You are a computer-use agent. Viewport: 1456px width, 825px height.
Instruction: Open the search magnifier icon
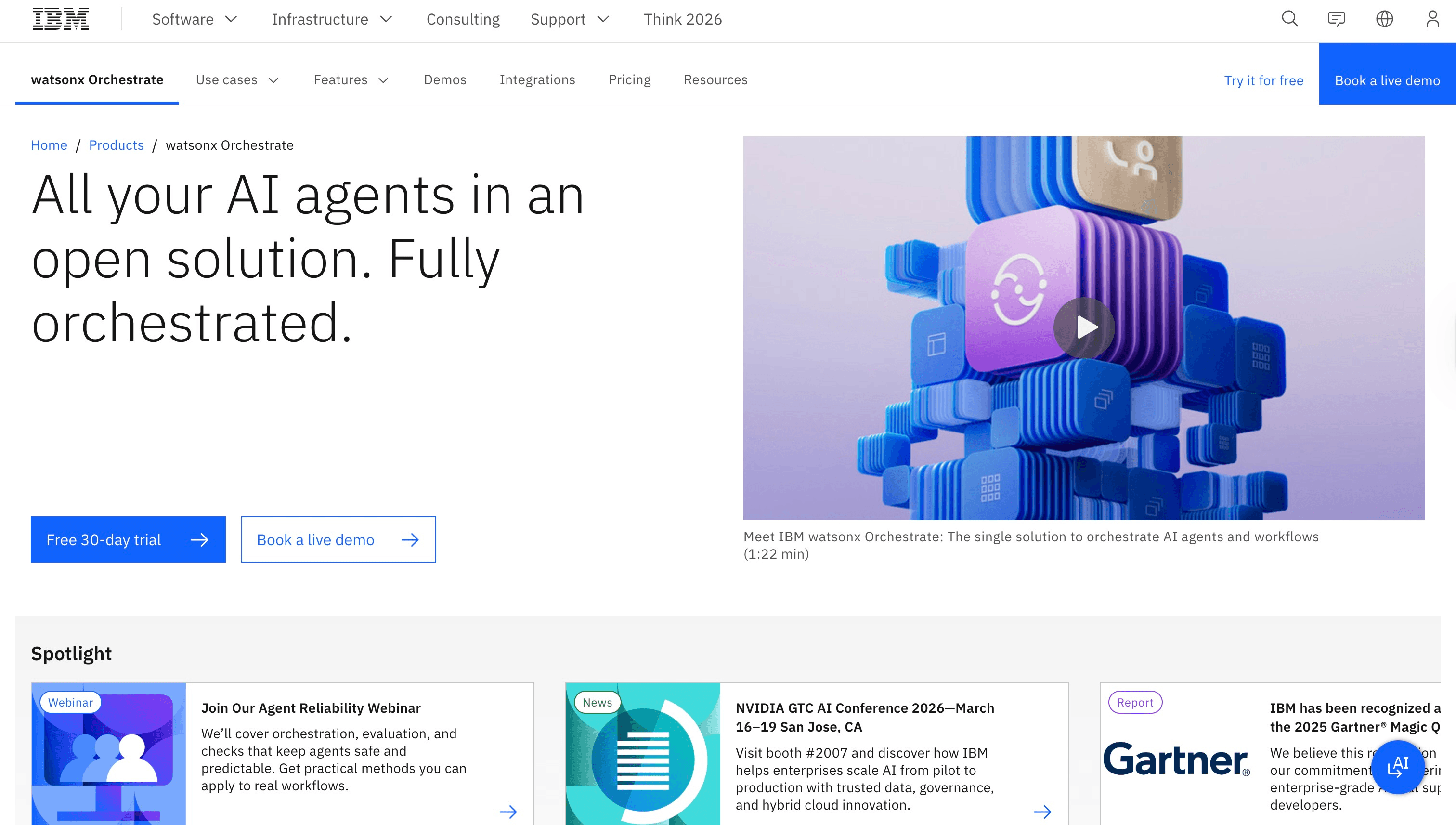coord(1289,19)
